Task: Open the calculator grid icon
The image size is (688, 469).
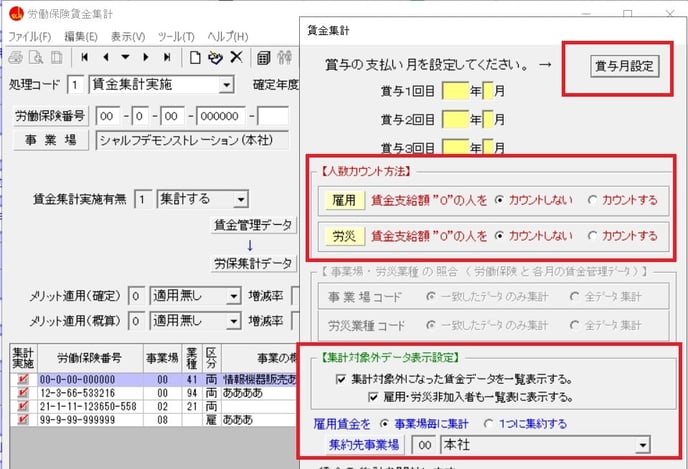Action: click(x=263, y=57)
